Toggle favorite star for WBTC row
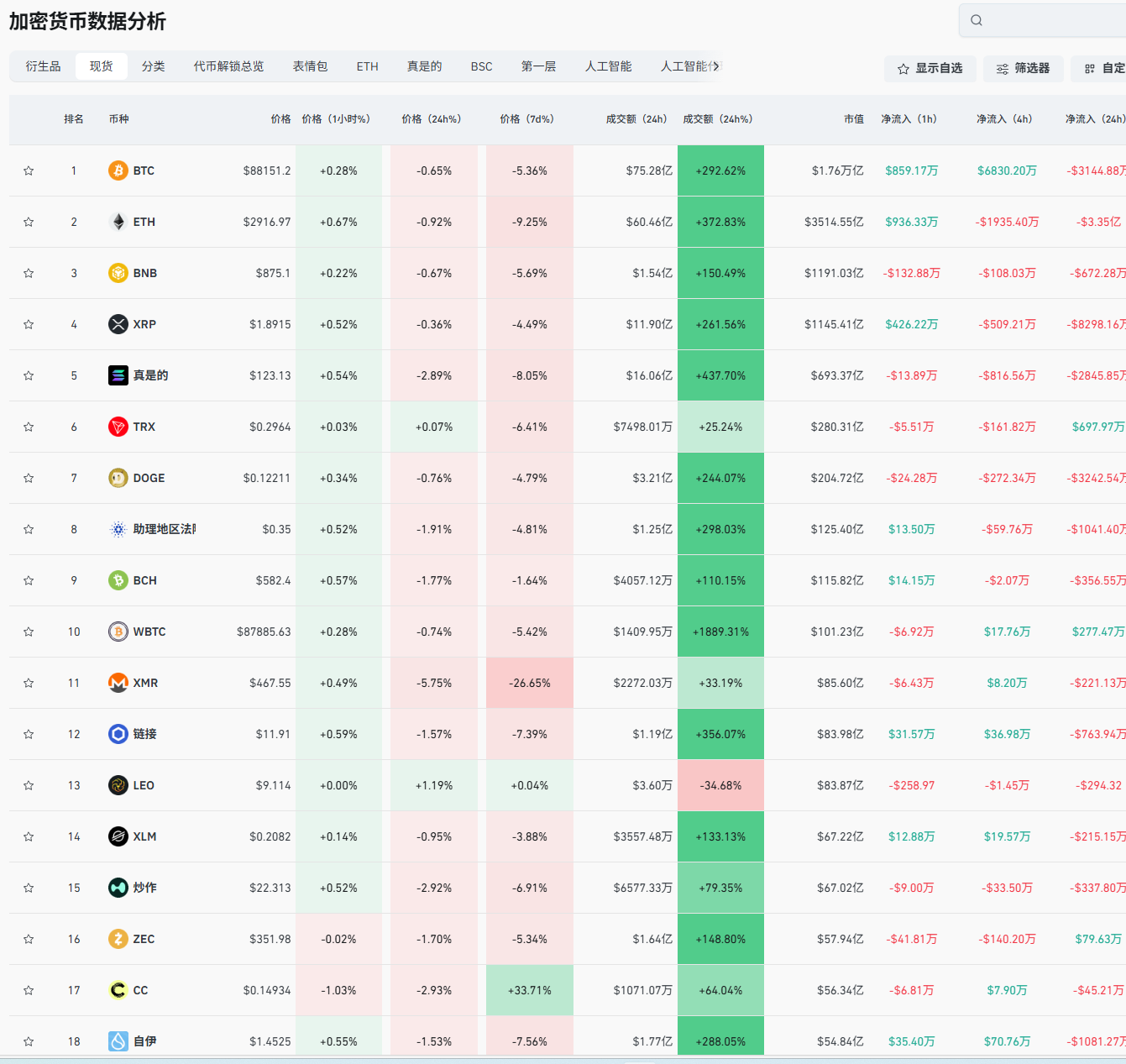This screenshot has height=1064, width=1126. point(29,632)
